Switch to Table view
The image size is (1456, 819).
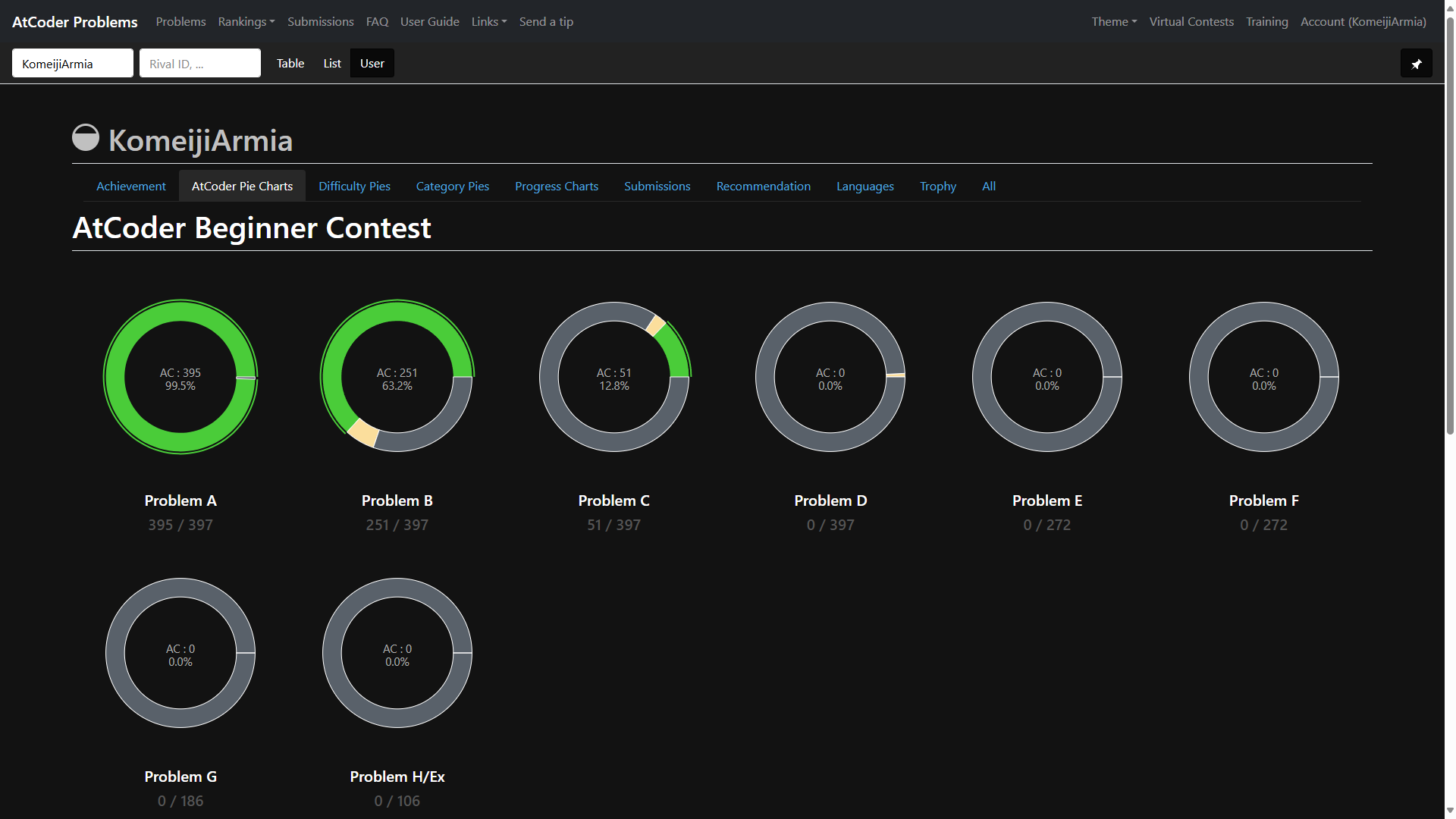290,64
